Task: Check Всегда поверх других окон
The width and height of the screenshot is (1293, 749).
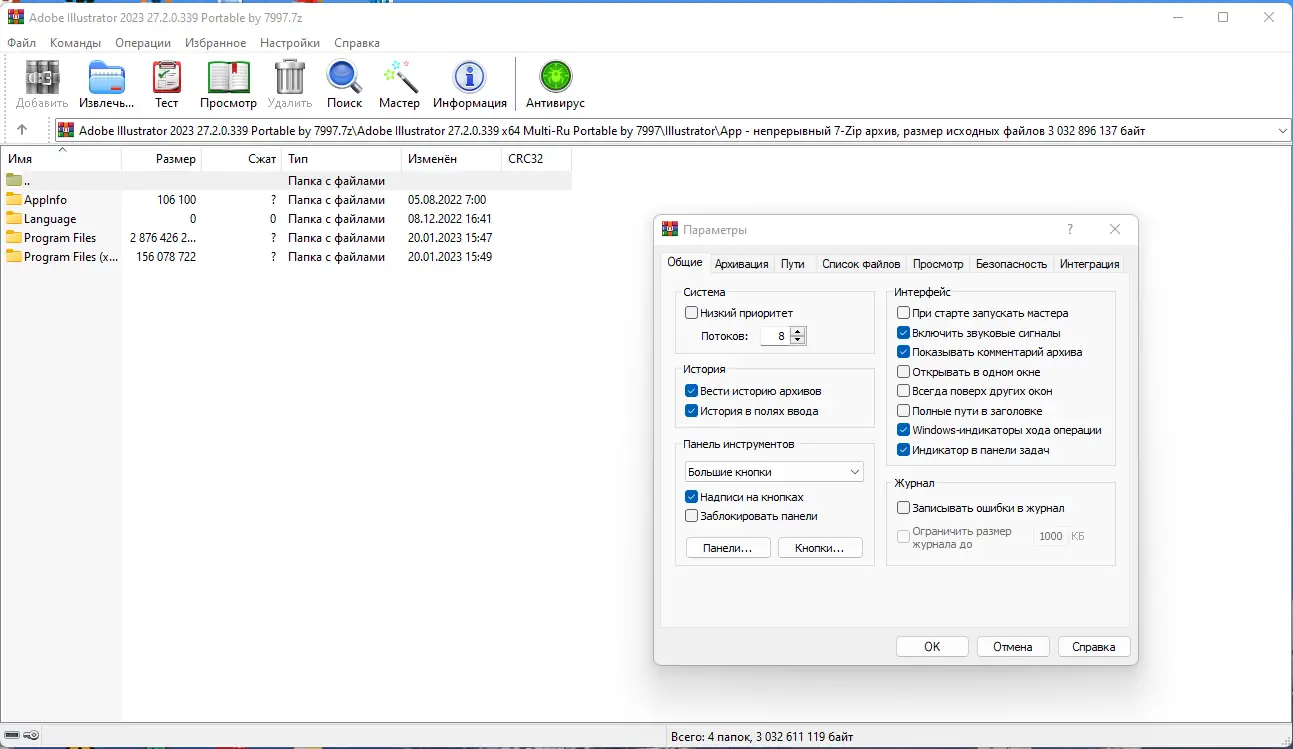Action: tap(904, 391)
